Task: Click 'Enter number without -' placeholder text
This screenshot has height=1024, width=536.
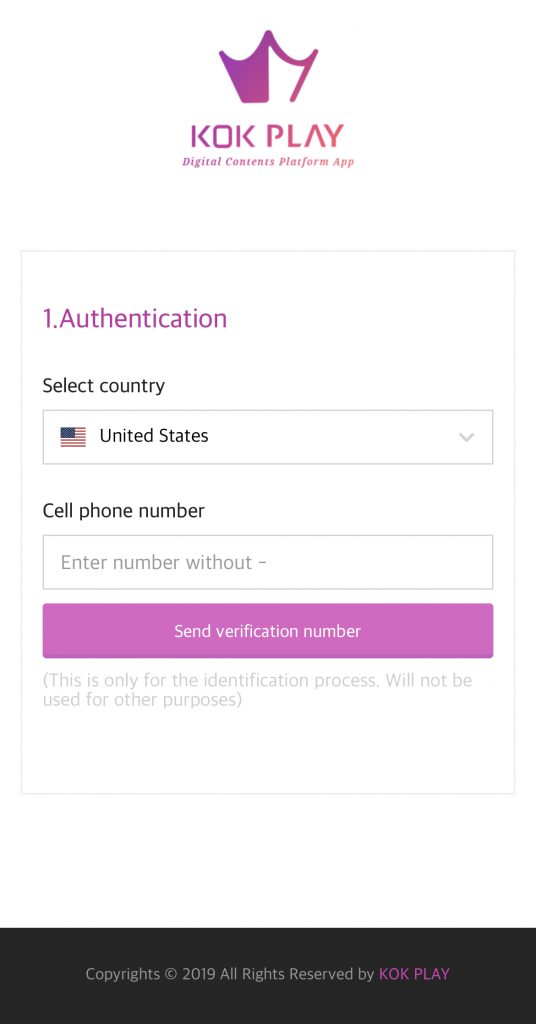Action: (x=163, y=562)
